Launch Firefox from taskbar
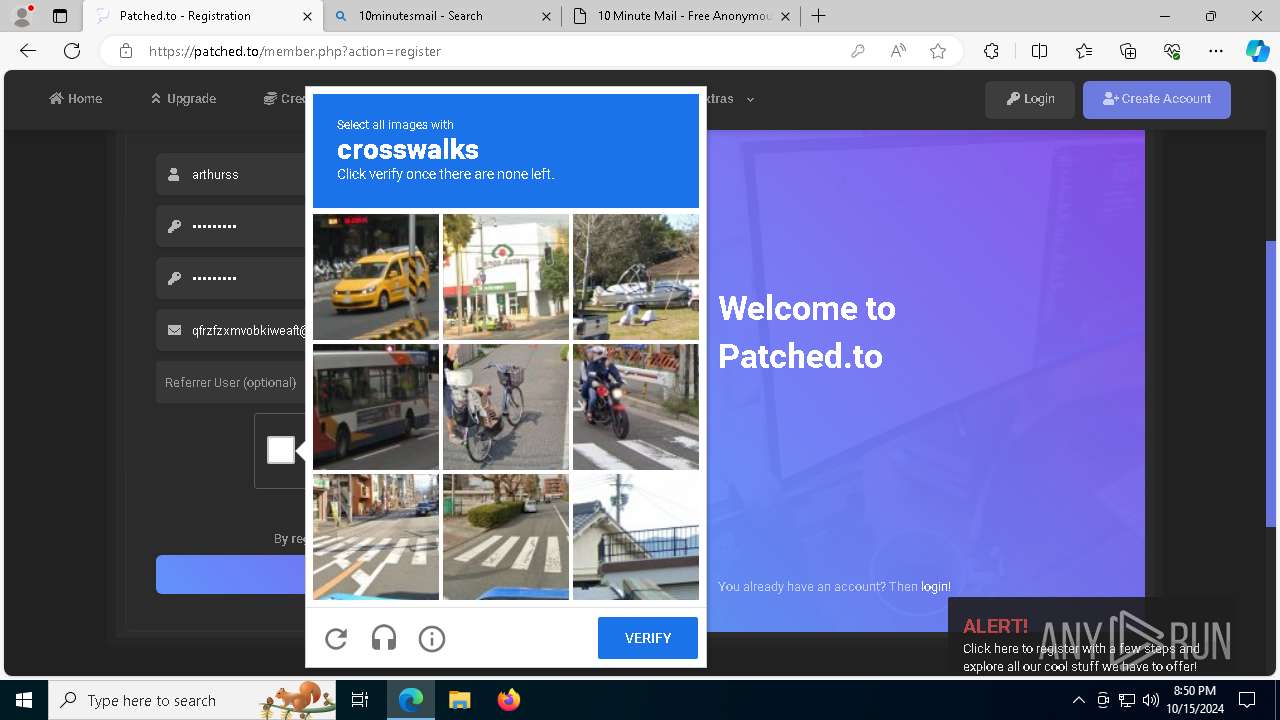This screenshot has width=1280, height=720. 508,700
